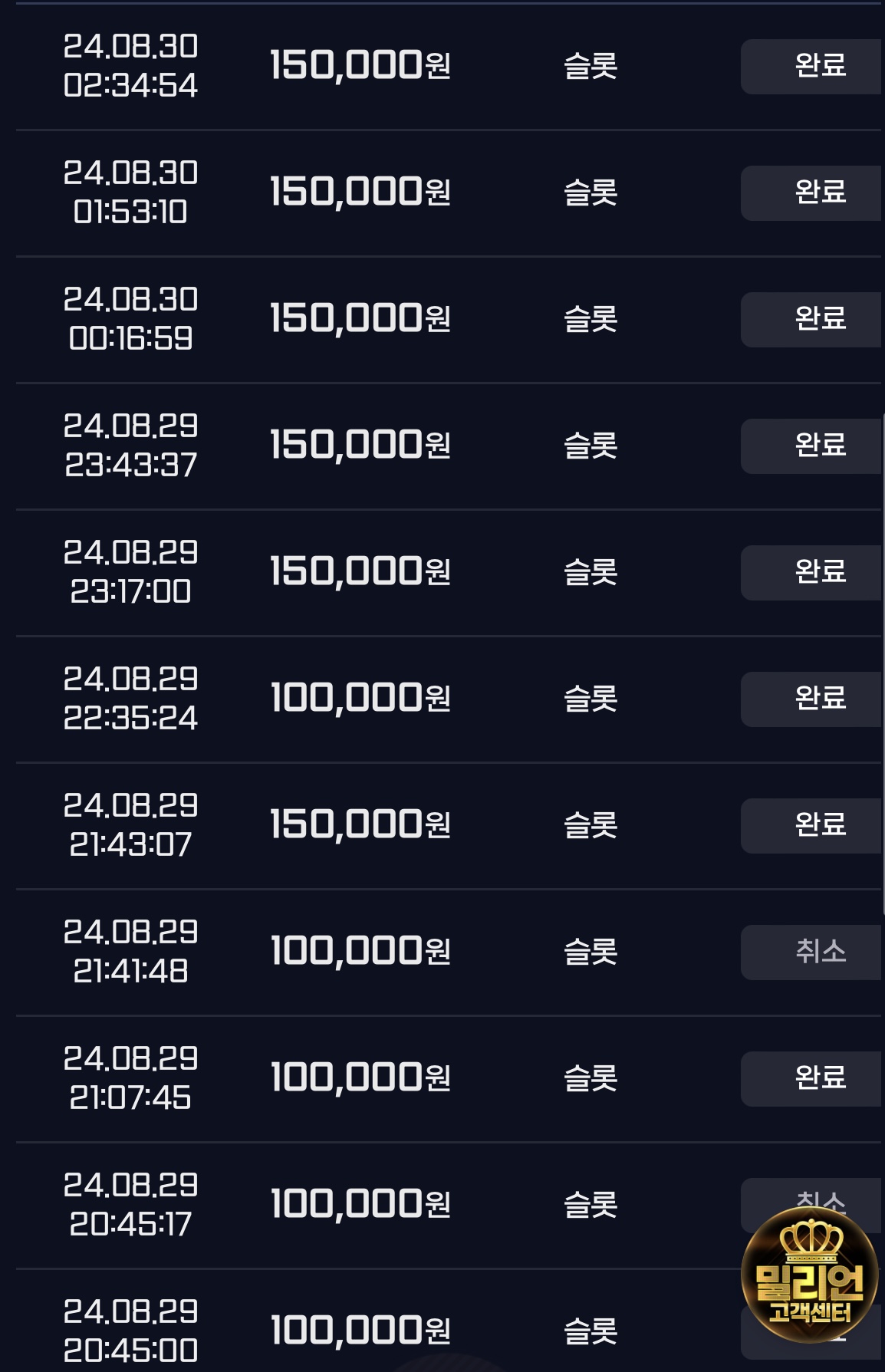Viewport: 885px width, 1372px height.
Task: Click 완료 status for 22:35:24 entry
Action: click(812, 699)
